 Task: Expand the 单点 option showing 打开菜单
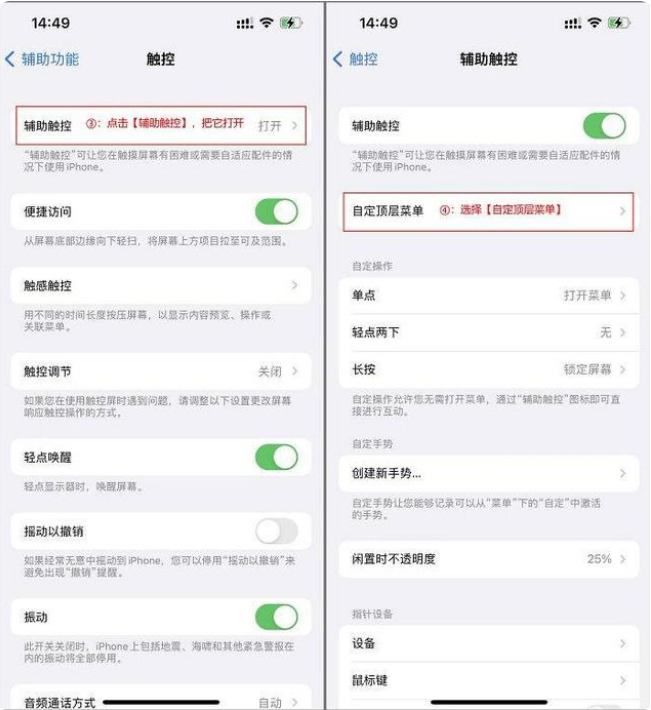(488, 295)
